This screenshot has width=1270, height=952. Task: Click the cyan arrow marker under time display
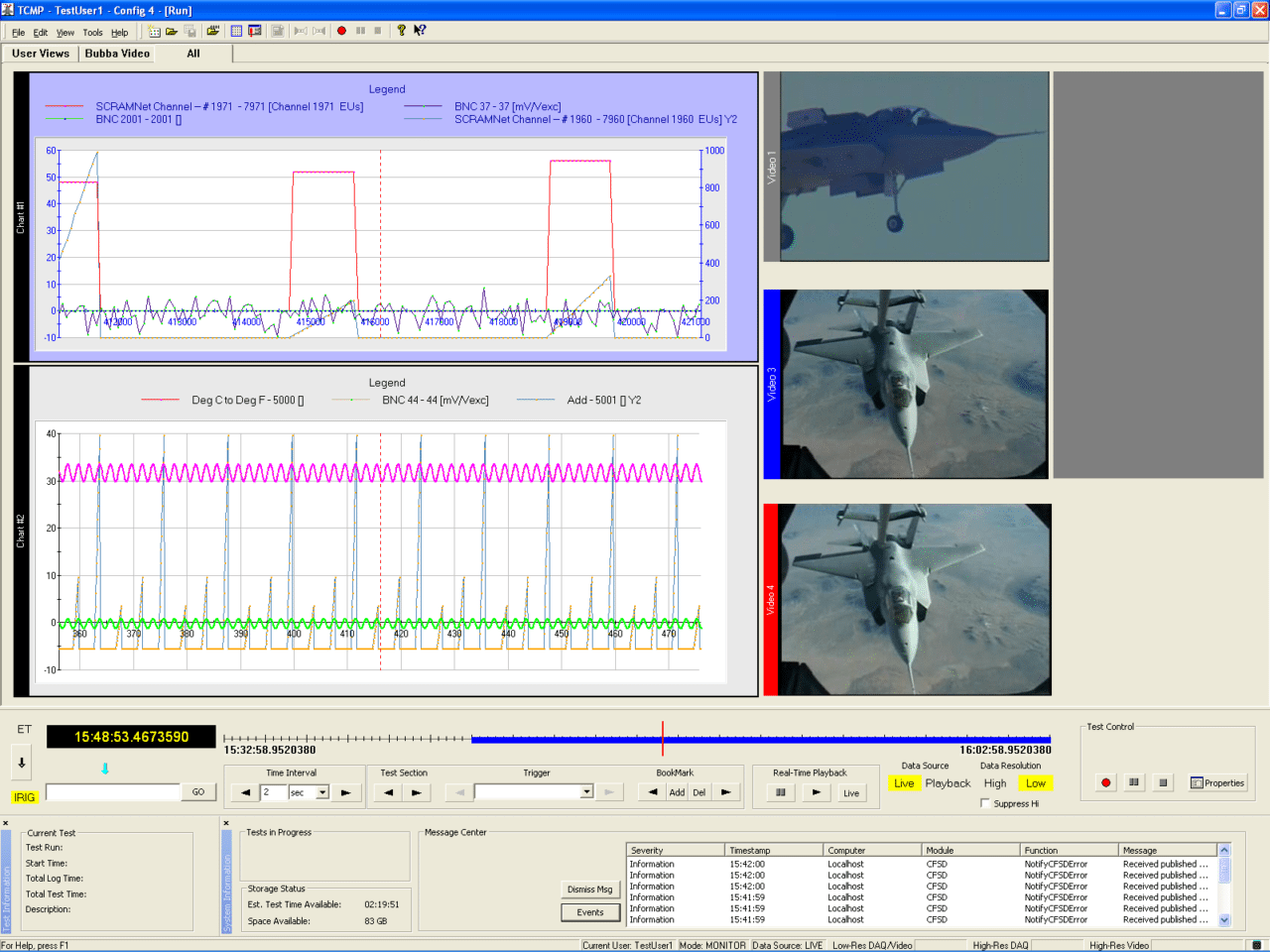click(x=105, y=769)
